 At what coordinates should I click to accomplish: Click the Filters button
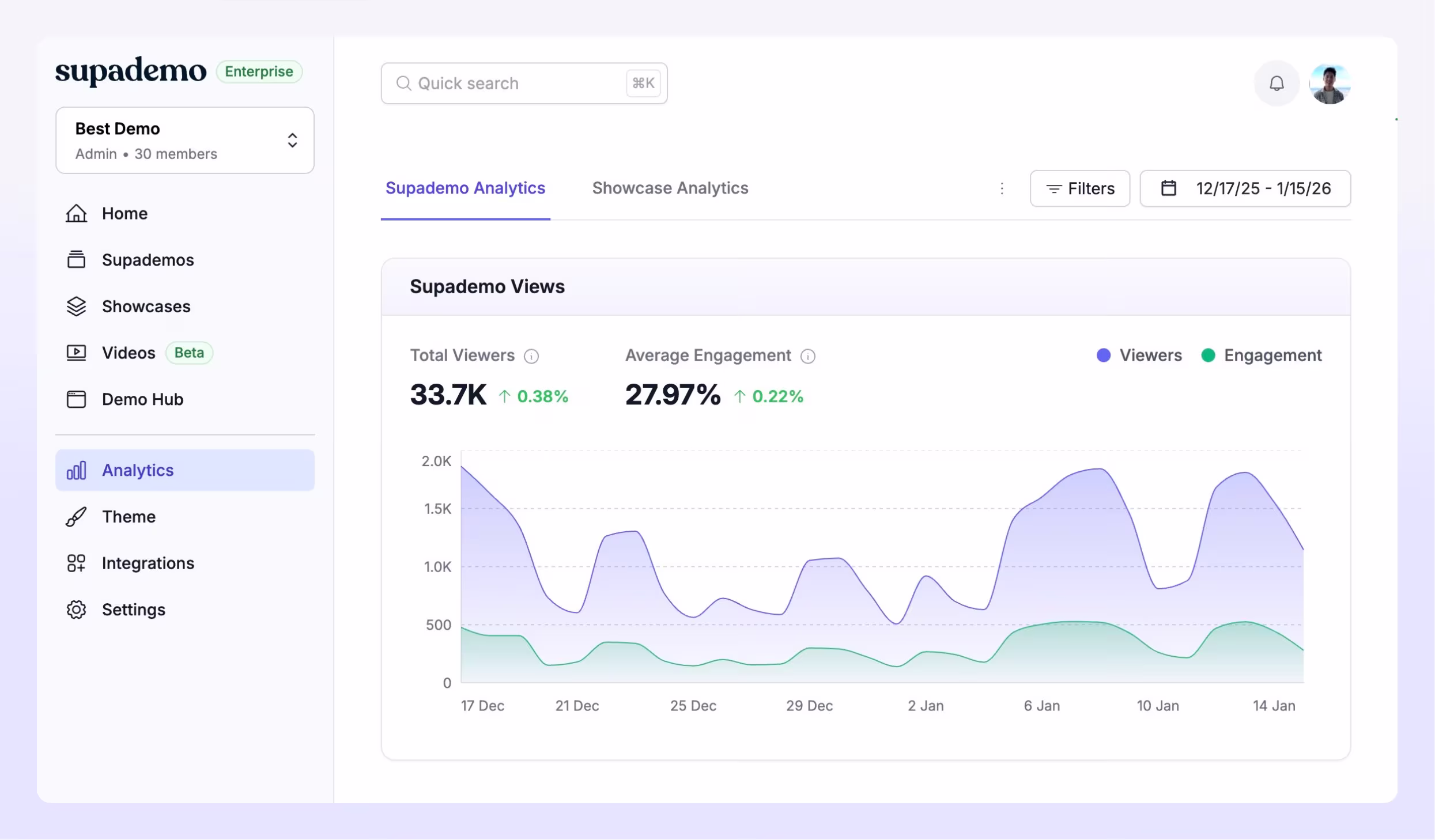[1079, 188]
